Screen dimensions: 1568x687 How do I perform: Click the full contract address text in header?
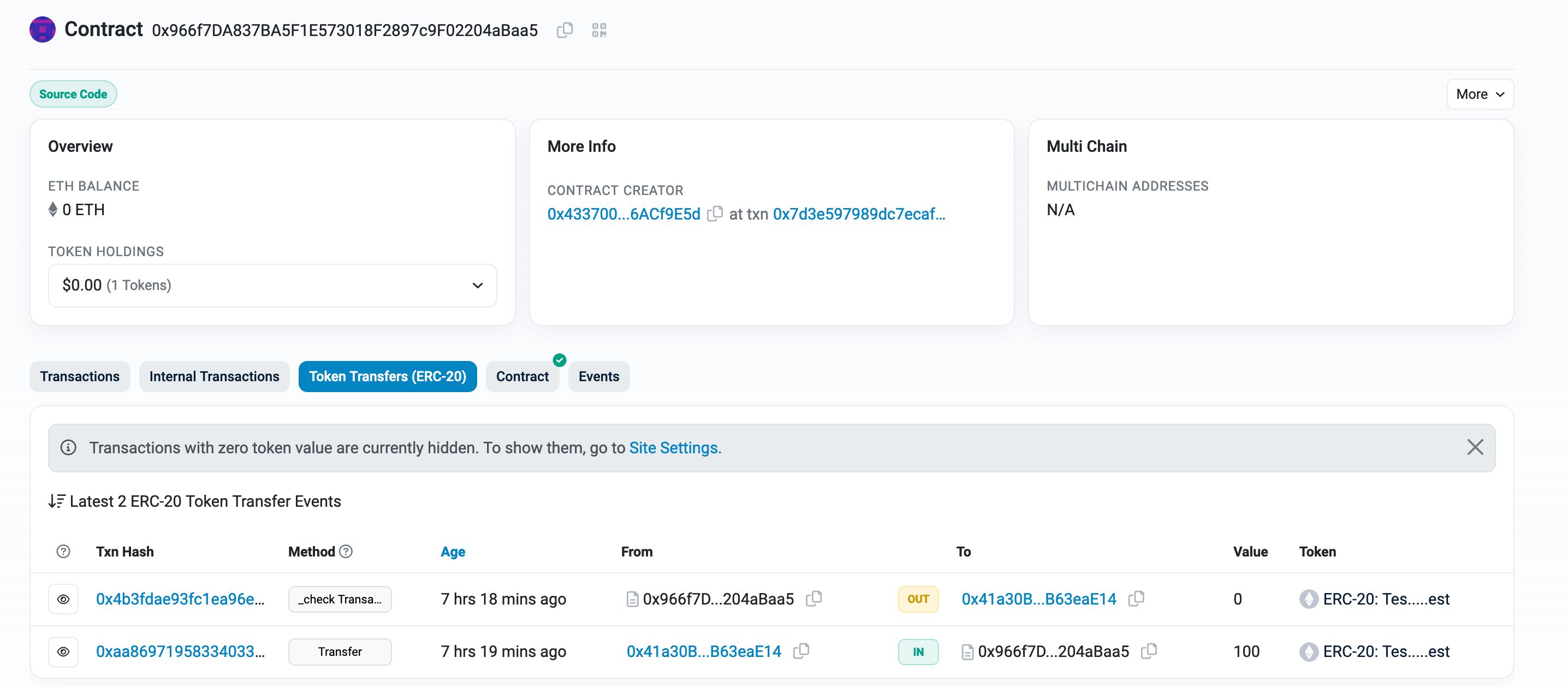(345, 31)
